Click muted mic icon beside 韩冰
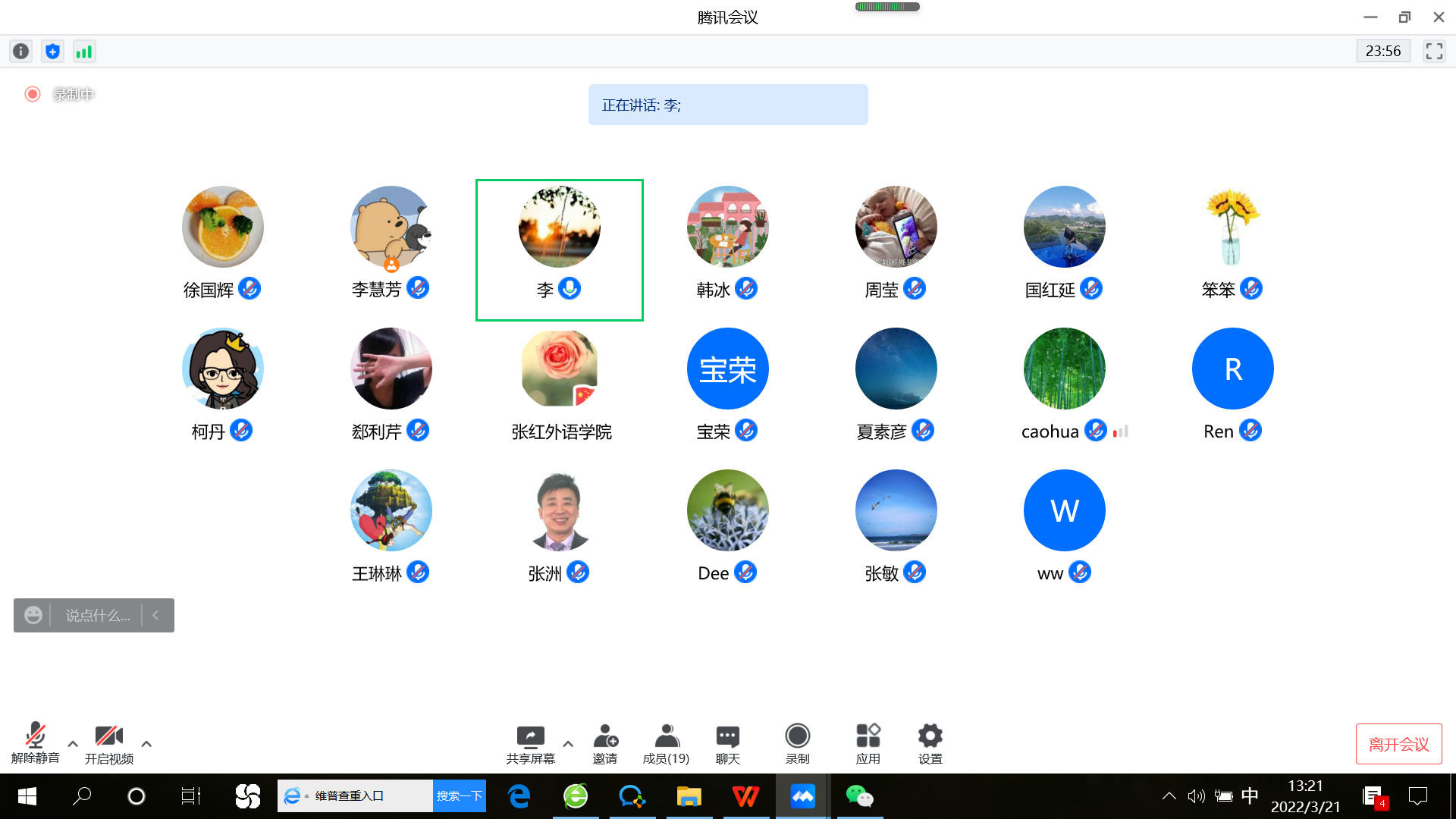 (x=746, y=288)
